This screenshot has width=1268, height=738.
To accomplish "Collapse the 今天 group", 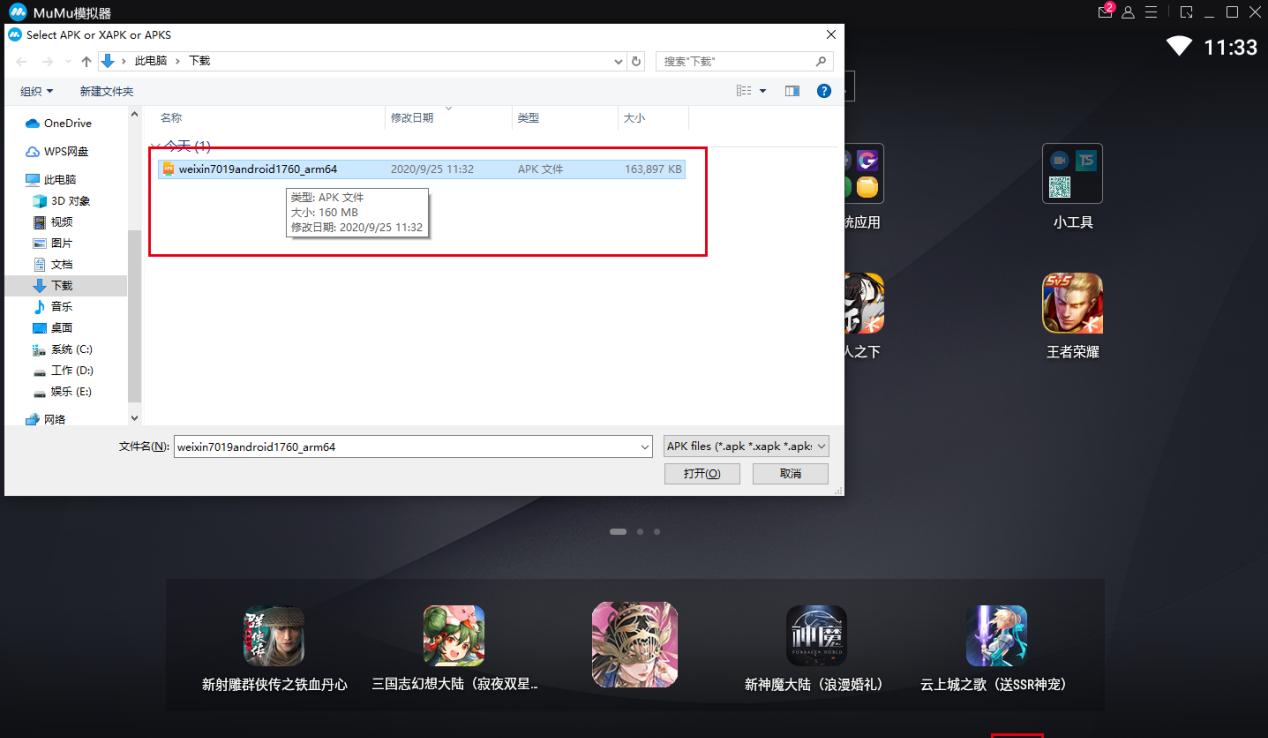I will pos(155,147).
